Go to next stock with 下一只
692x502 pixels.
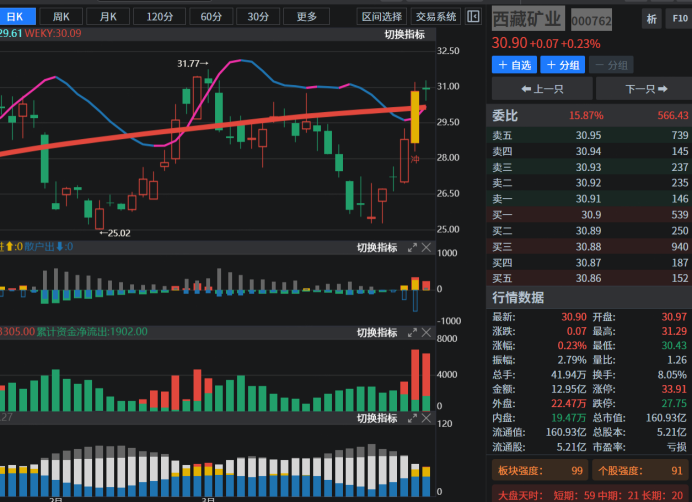tap(639, 89)
